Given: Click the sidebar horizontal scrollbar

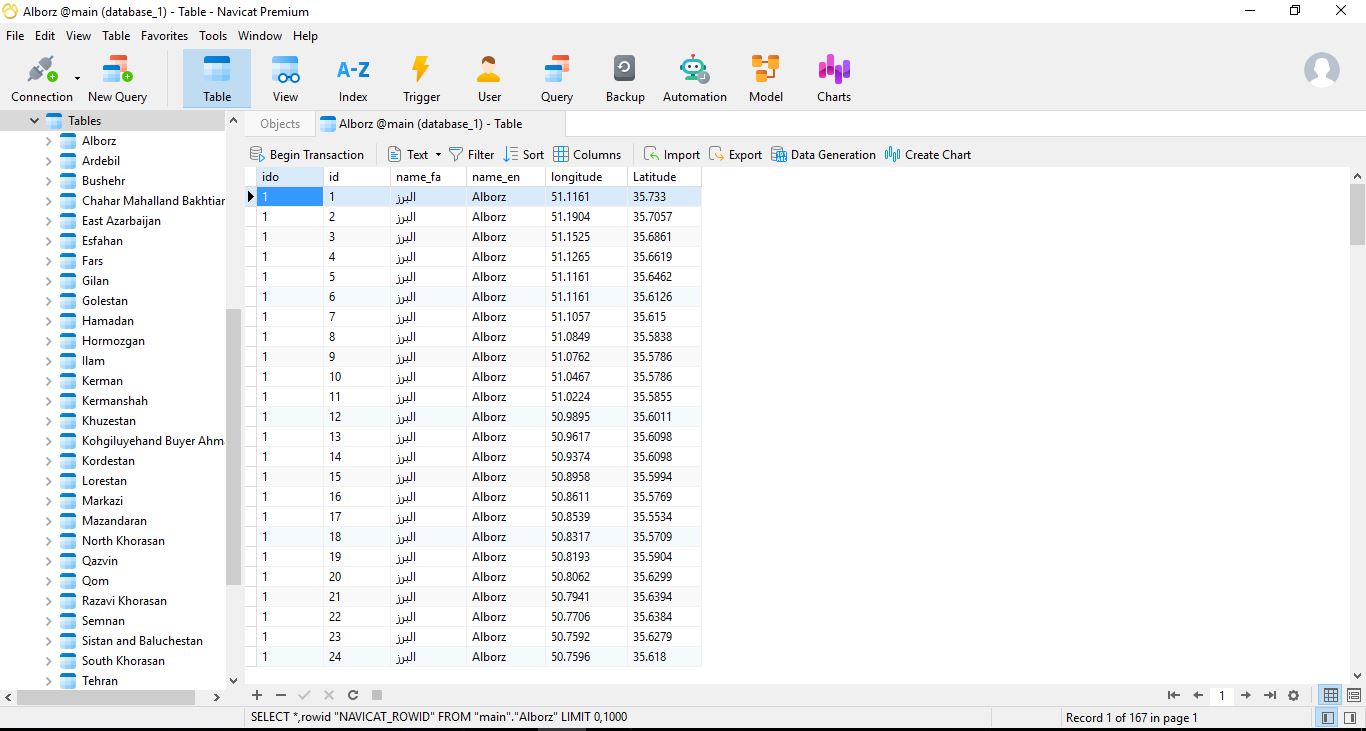Looking at the screenshot, I should pyautogui.click(x=106, y=697).
